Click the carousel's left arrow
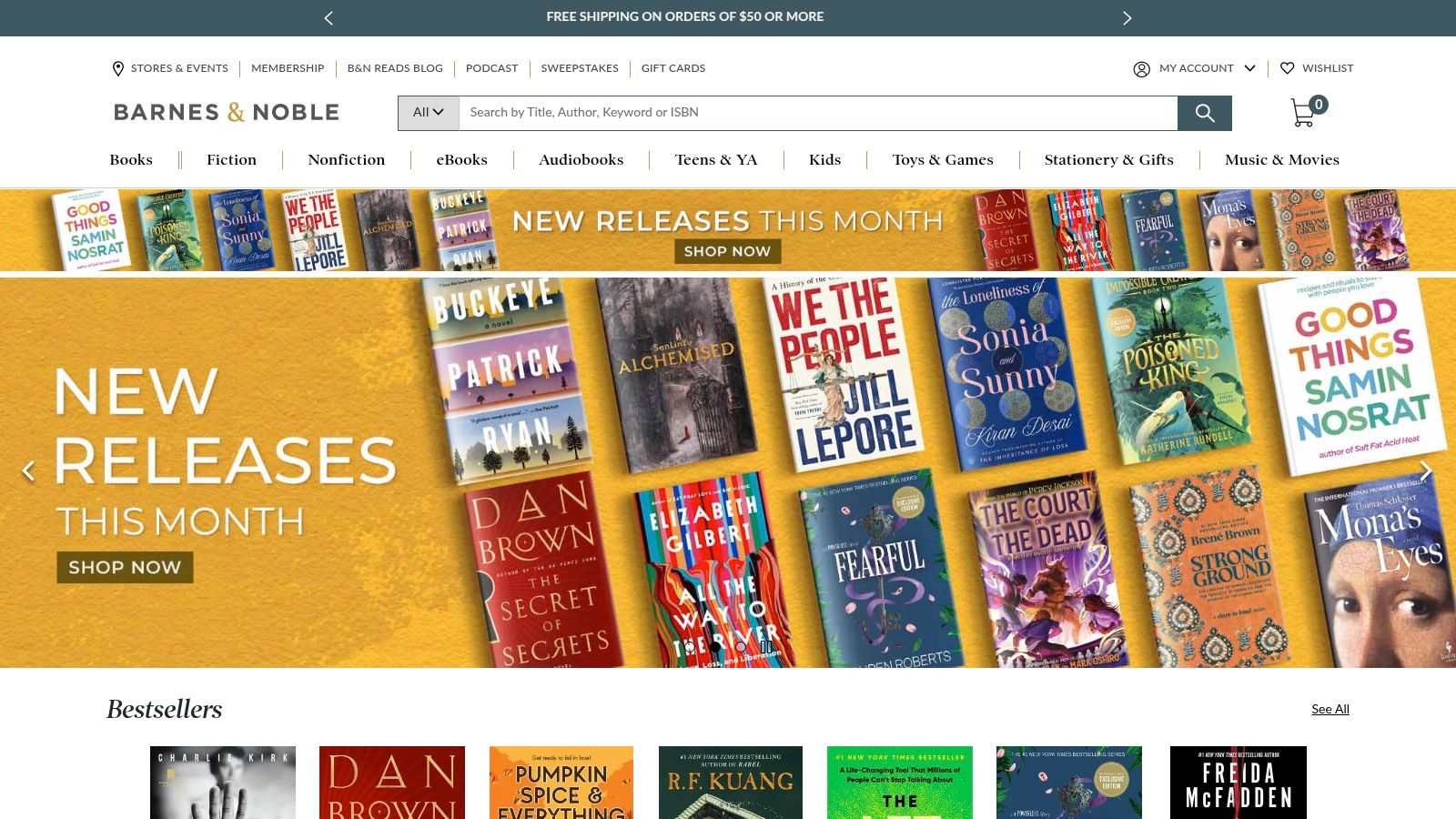The image size is (1456, 819). pos(27,470)
